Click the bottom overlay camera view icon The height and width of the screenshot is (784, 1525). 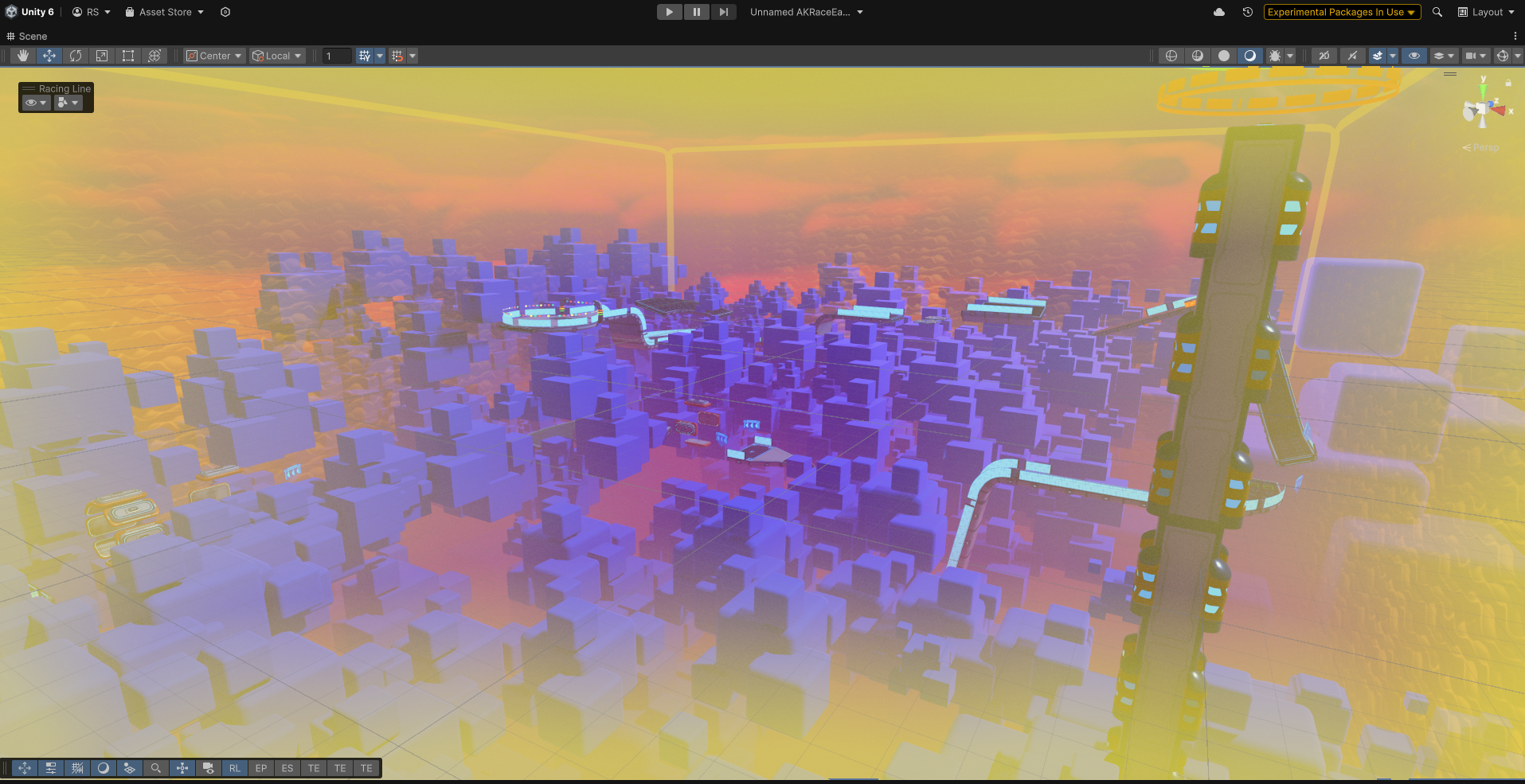click(x=209, y=768)
